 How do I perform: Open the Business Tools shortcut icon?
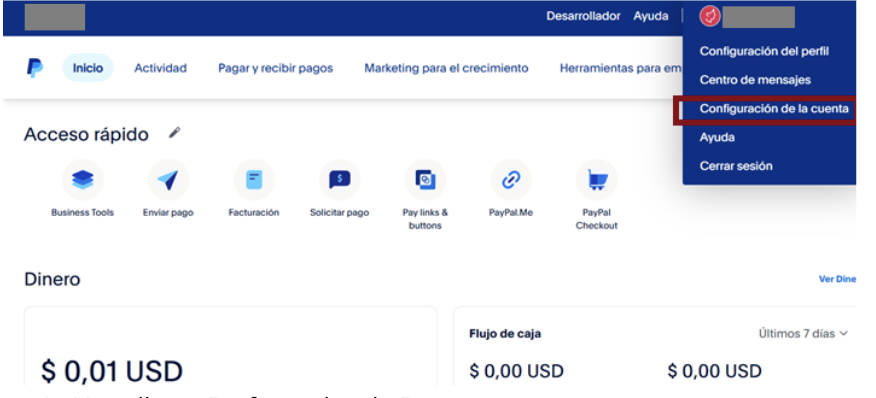click(83, 180)
